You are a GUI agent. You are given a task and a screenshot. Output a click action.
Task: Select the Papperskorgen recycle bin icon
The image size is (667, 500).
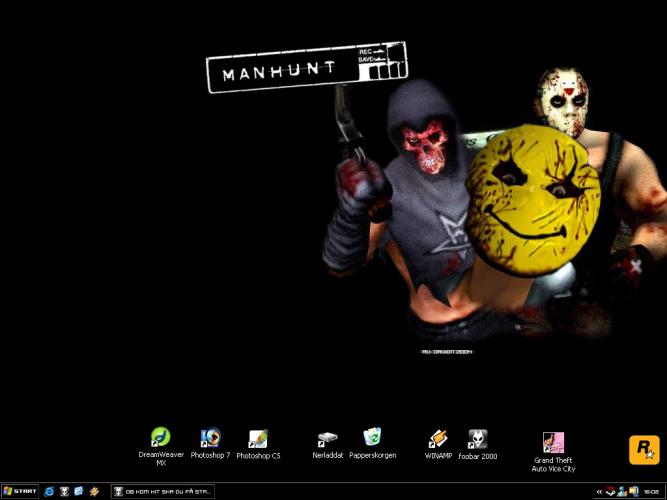click(x=372, y=437)
